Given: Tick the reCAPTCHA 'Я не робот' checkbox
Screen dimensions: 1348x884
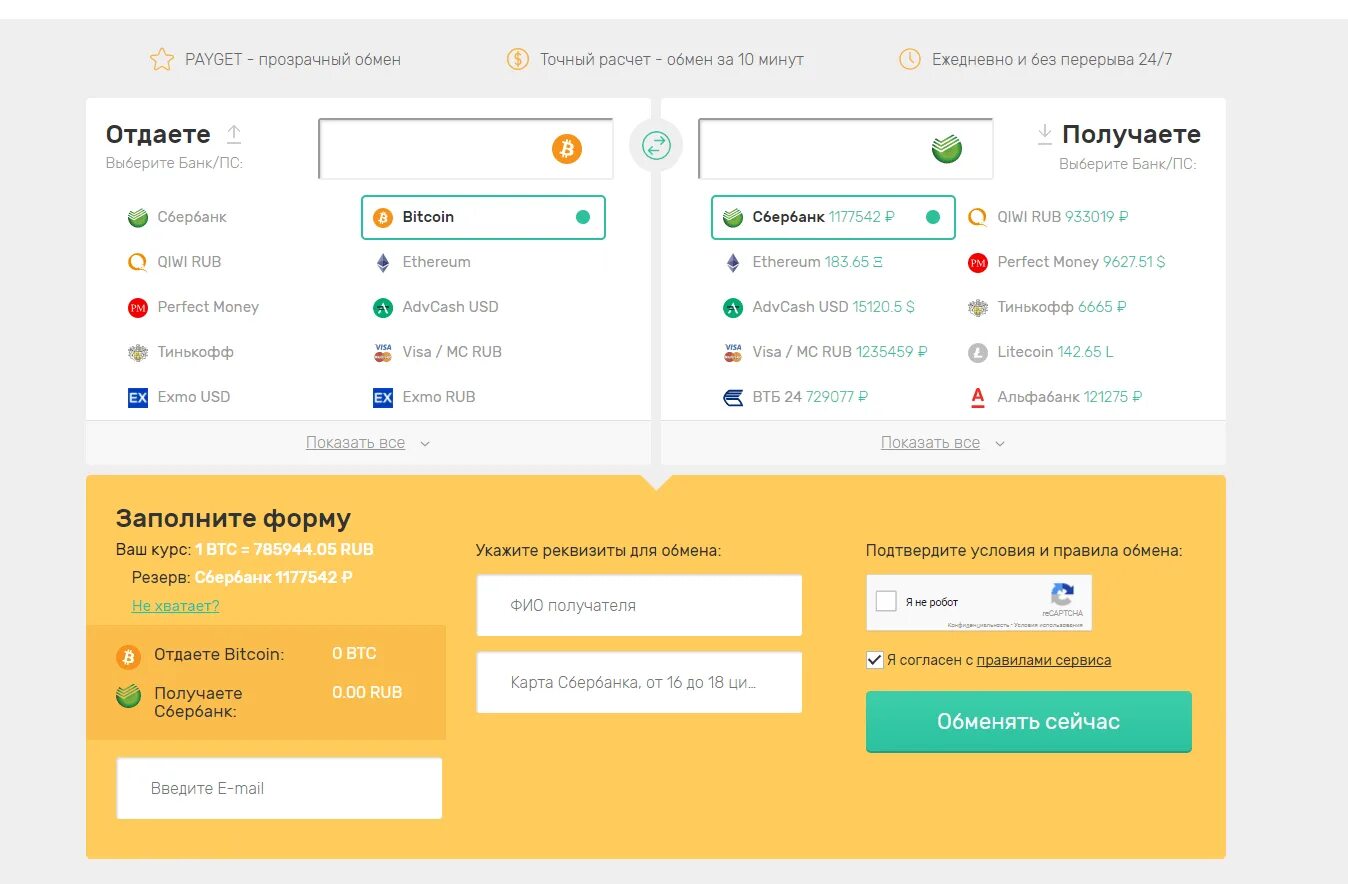Looking at the screenshot, I should pyautogui.click(x=886, y=601).
